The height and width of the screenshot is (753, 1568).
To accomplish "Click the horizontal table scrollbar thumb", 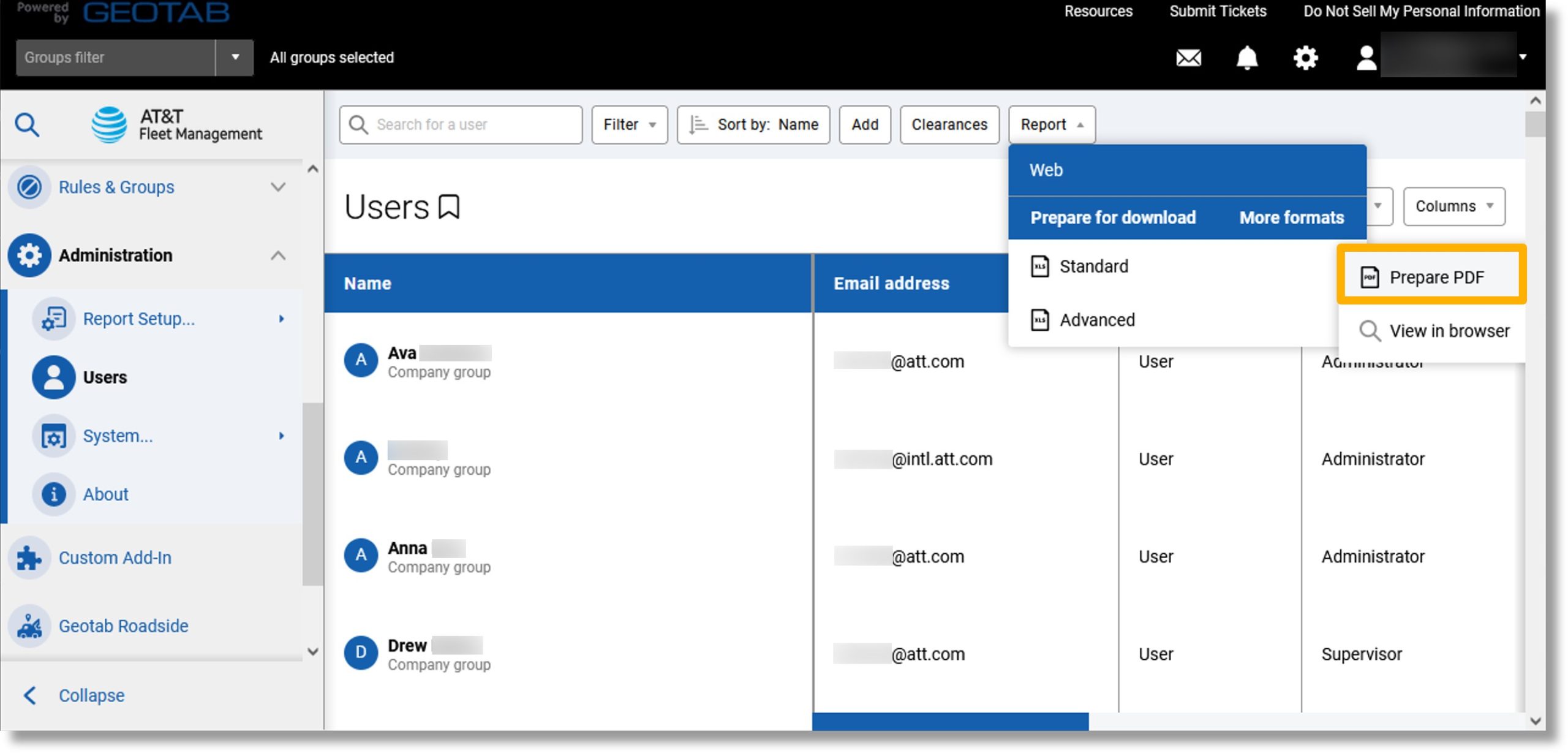I will 950,721.
